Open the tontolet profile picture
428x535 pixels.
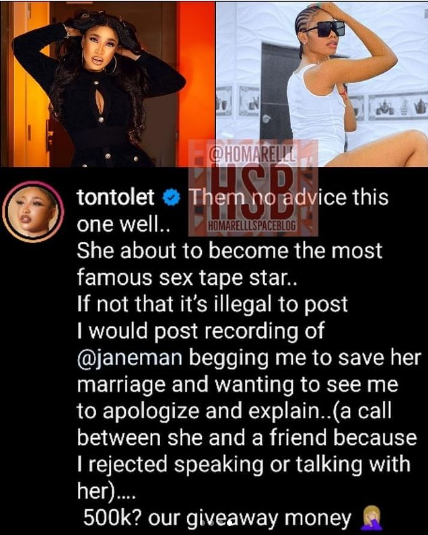pos(33,212)
